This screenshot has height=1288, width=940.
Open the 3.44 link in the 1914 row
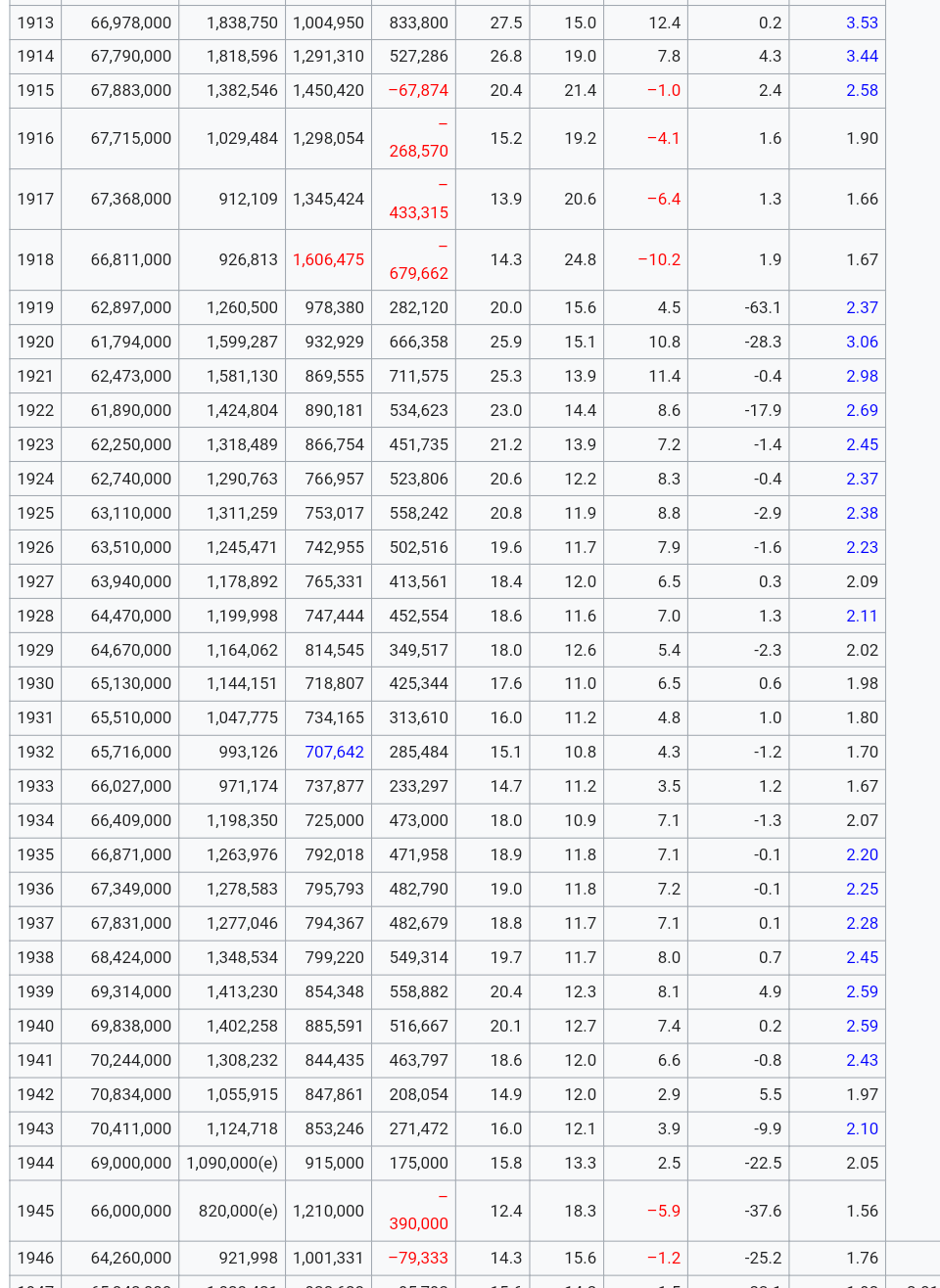point(862,57)
